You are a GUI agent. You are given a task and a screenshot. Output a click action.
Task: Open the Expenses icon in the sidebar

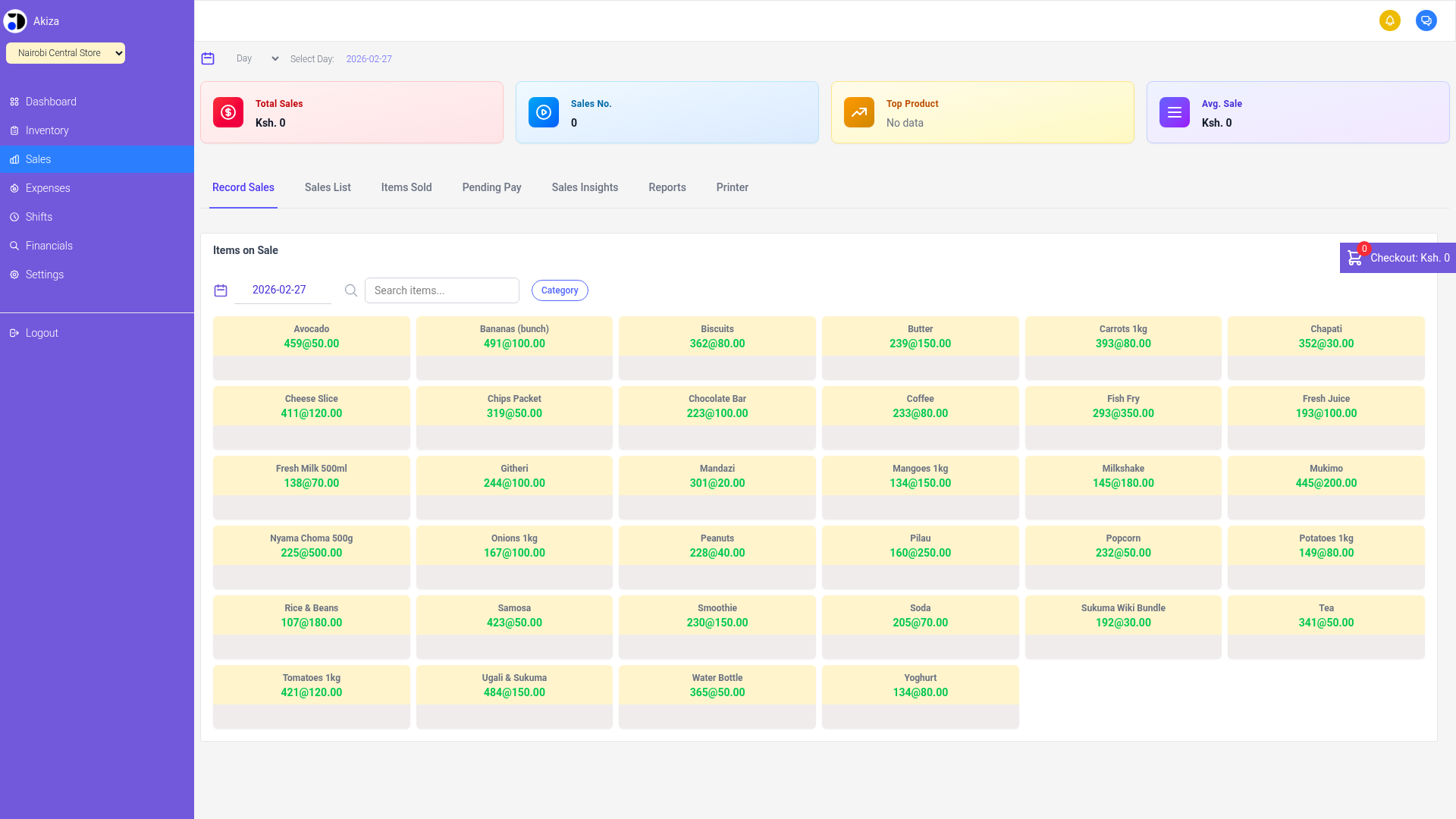pos(14,188)
